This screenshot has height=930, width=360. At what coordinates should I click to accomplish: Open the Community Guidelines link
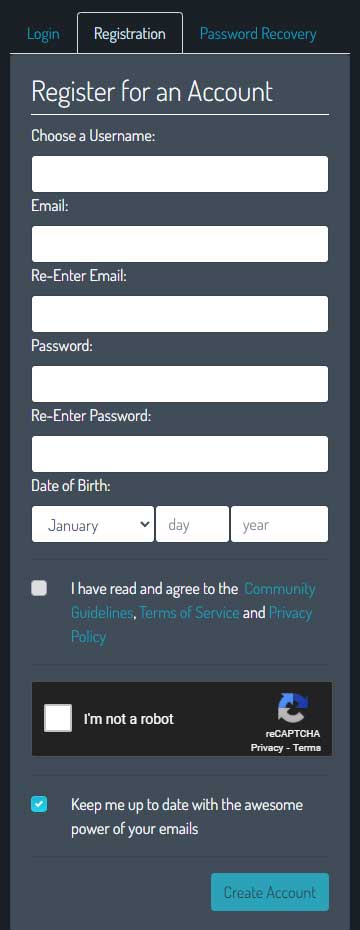coord(193,601)
